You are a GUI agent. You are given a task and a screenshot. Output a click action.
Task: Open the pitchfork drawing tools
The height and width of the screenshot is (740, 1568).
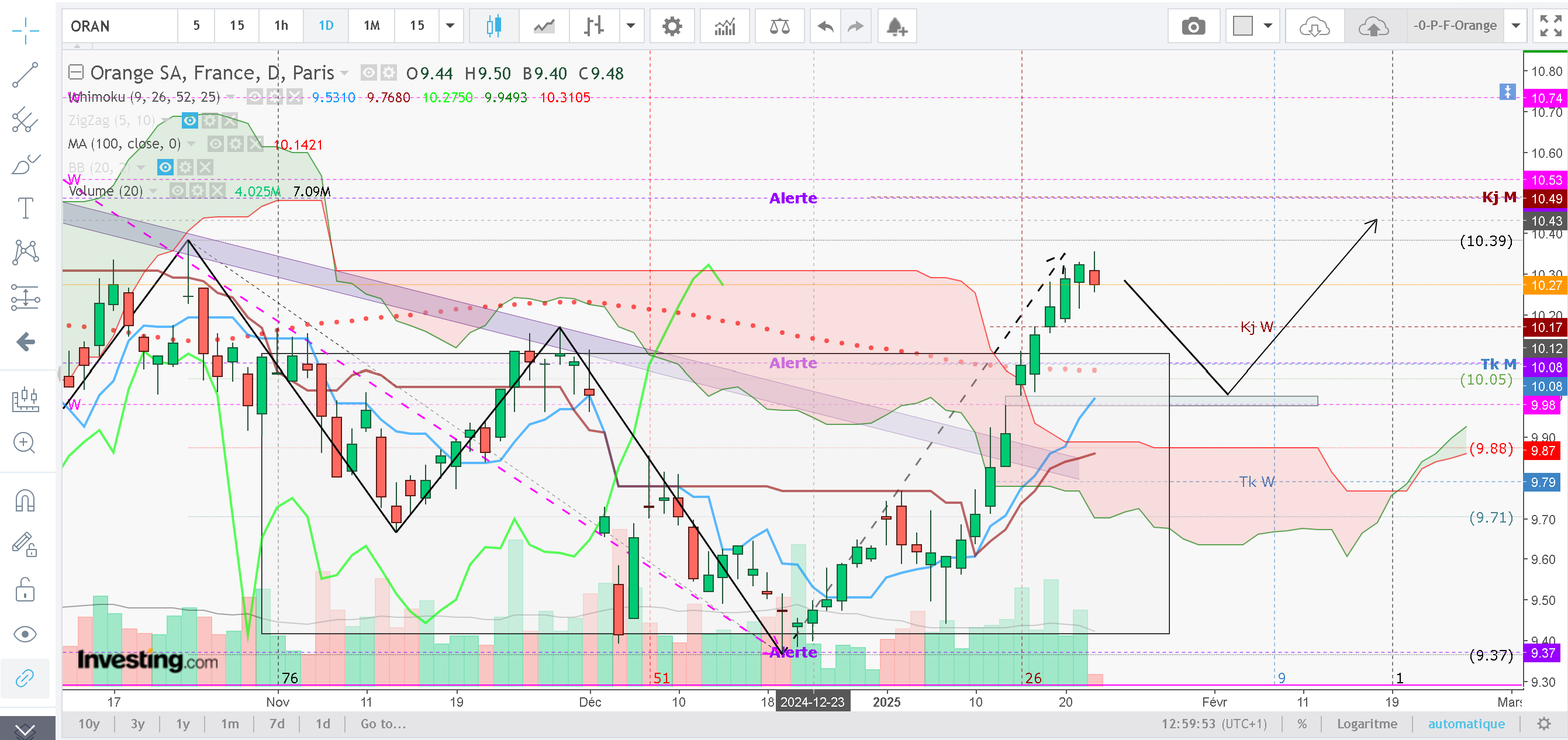[x=25, y=119]
